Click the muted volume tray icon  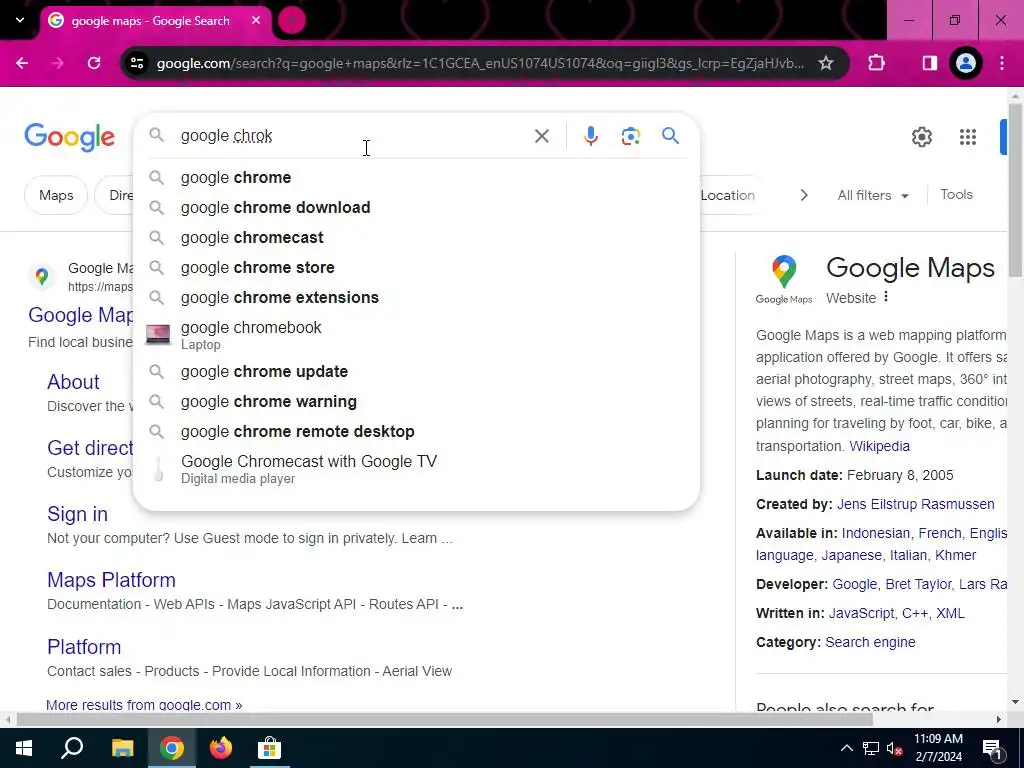pos(895,748)
